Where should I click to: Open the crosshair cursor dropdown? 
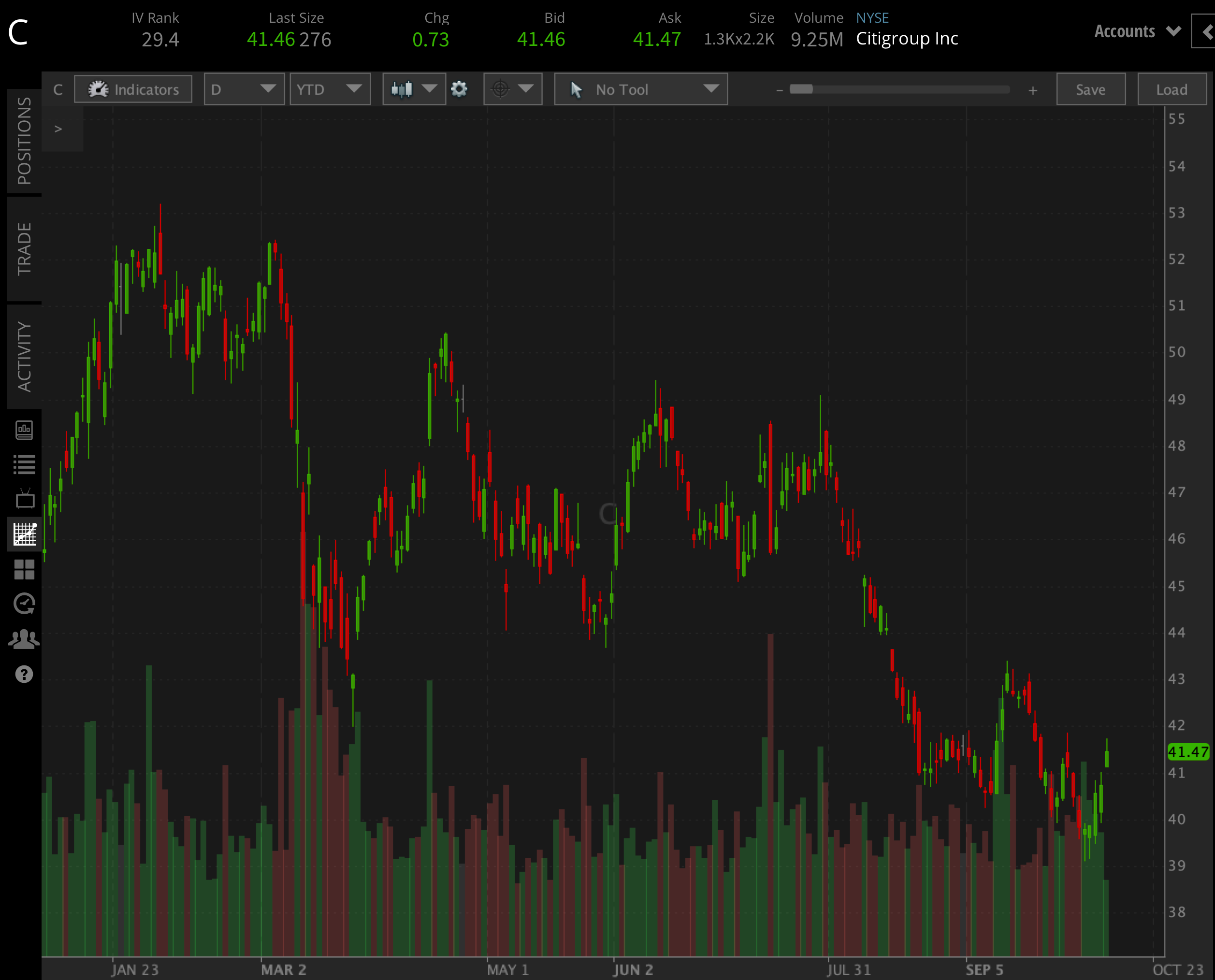coord(512,89)
